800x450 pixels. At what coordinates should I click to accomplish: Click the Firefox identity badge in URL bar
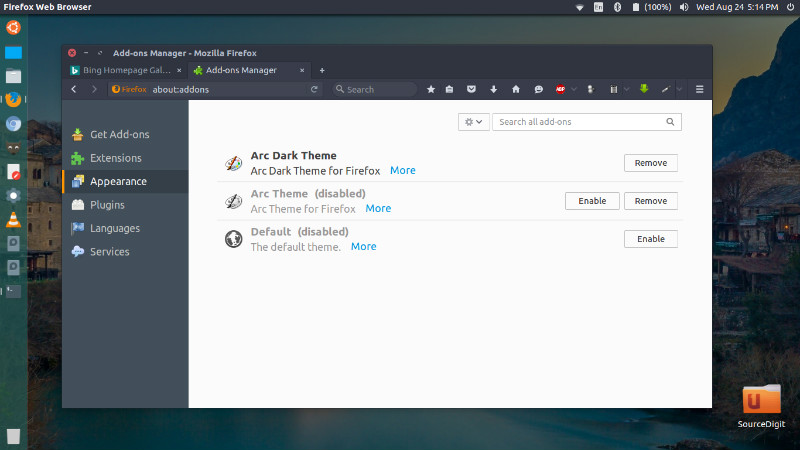[129, 89]
